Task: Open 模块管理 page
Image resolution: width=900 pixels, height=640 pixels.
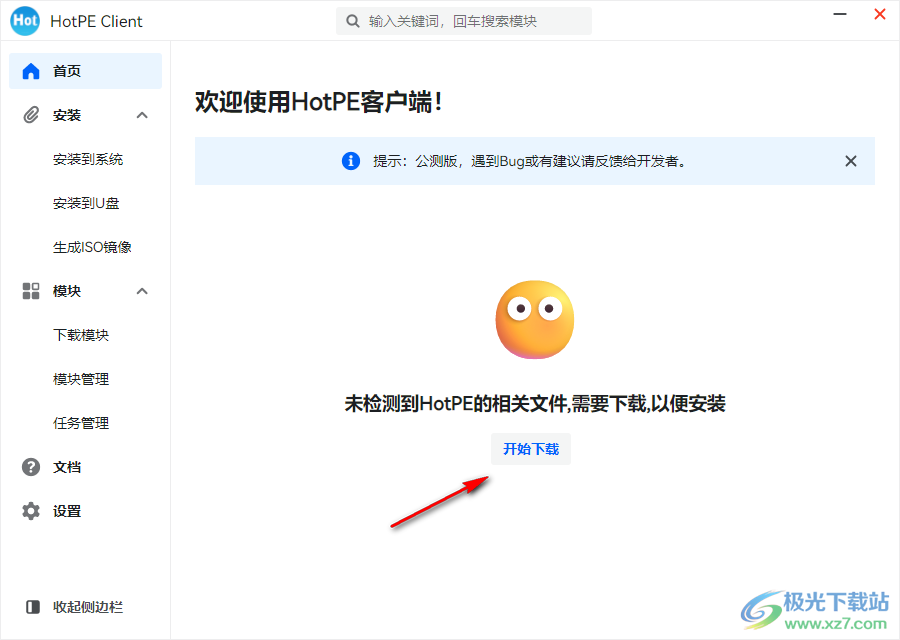Action: point(79,378)
